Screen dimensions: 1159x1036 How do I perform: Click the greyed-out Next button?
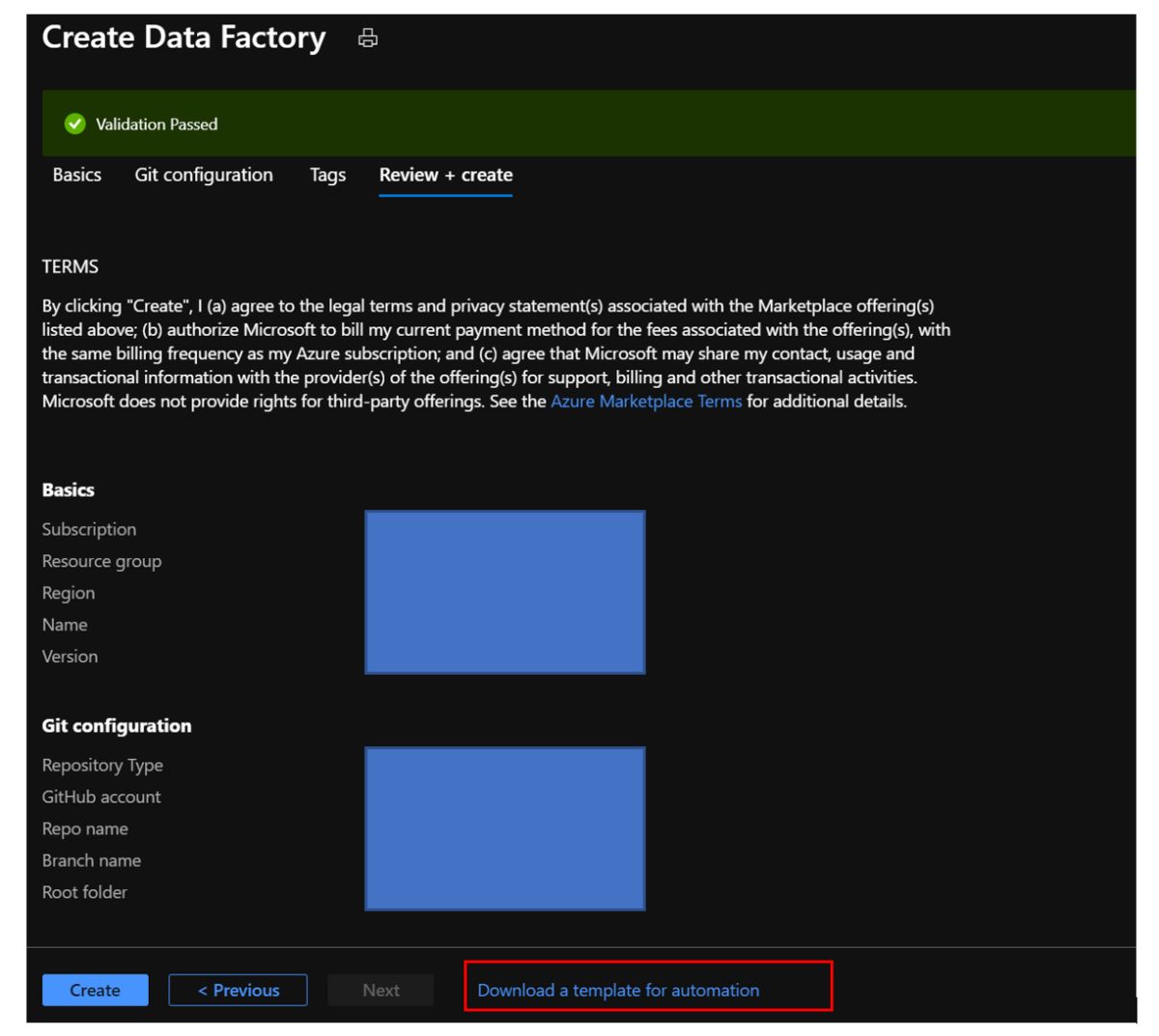pyautogui.click(x=382, y=990)
